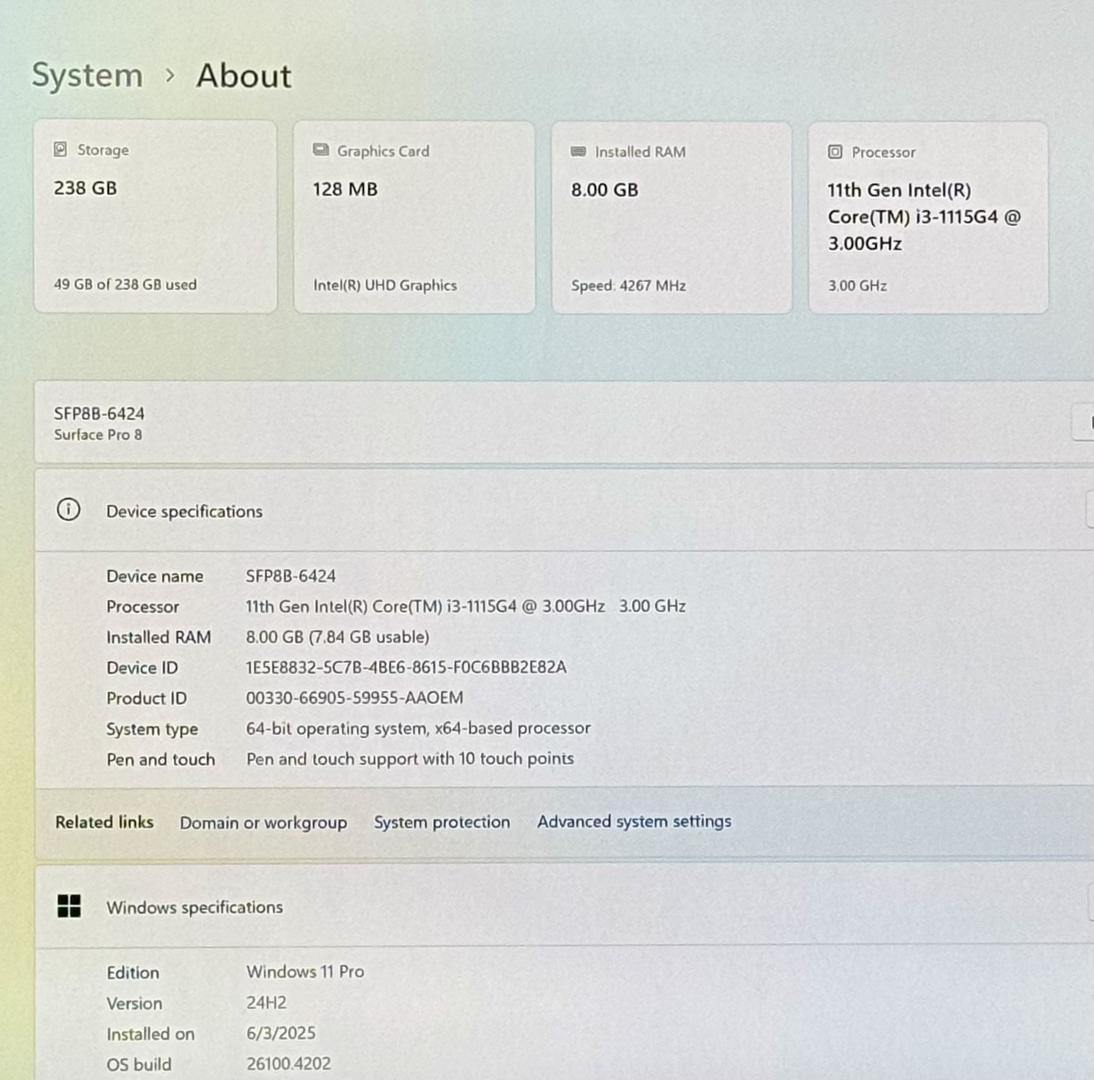Open Advanced system settings link
This screenshot has height=1080, width=1094.
click(x=634, y=821)
